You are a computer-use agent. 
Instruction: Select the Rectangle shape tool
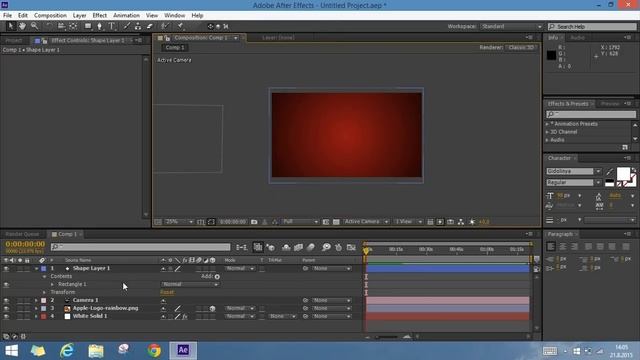[88, 26]
